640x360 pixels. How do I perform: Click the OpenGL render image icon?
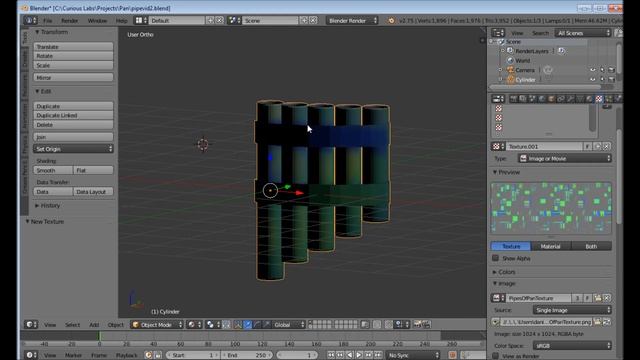pos(417,324)
